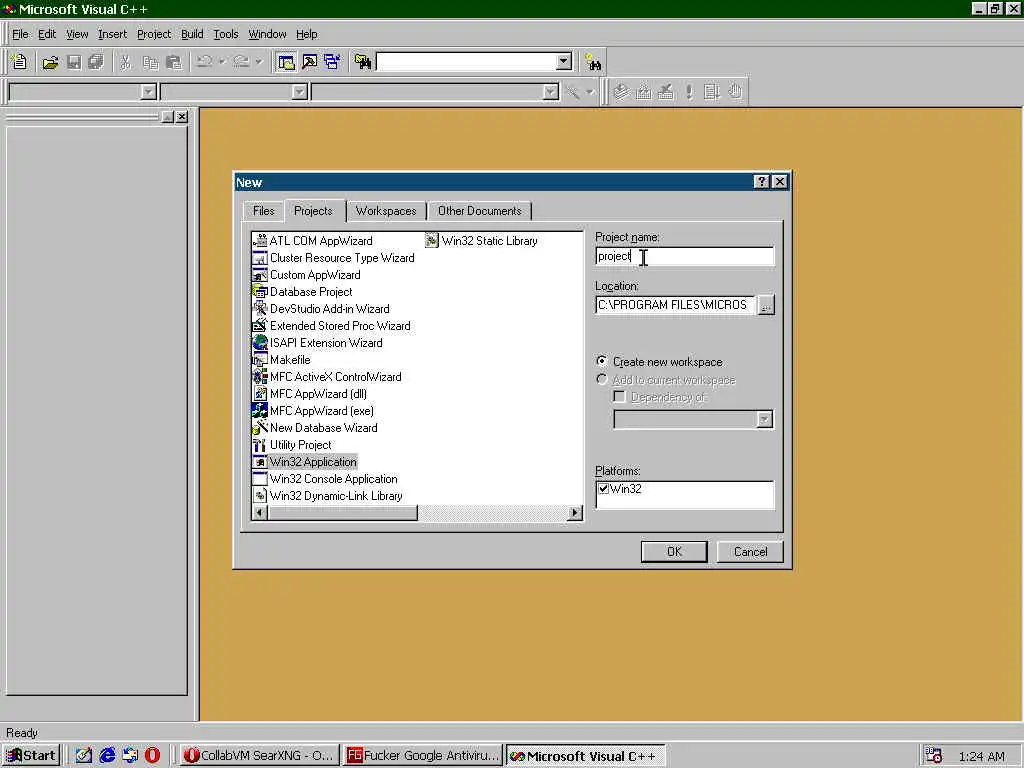This screenshot has width=1024, height=768.
Task: Open the Undo history dropdown arrow
Action: [x=222, y=62]
